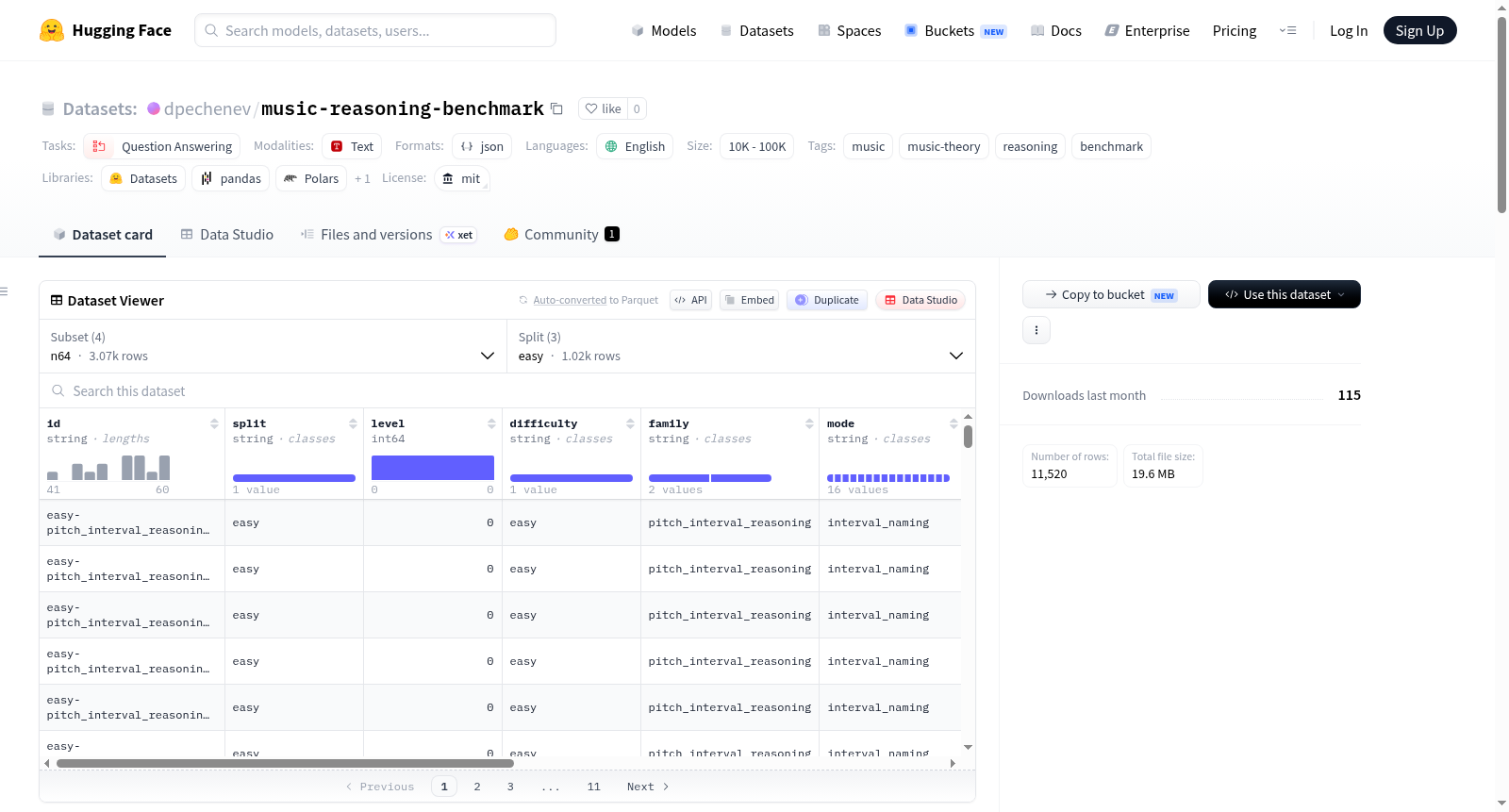Sort the difficulty column using its sort arrows

(x=630, y=423)
